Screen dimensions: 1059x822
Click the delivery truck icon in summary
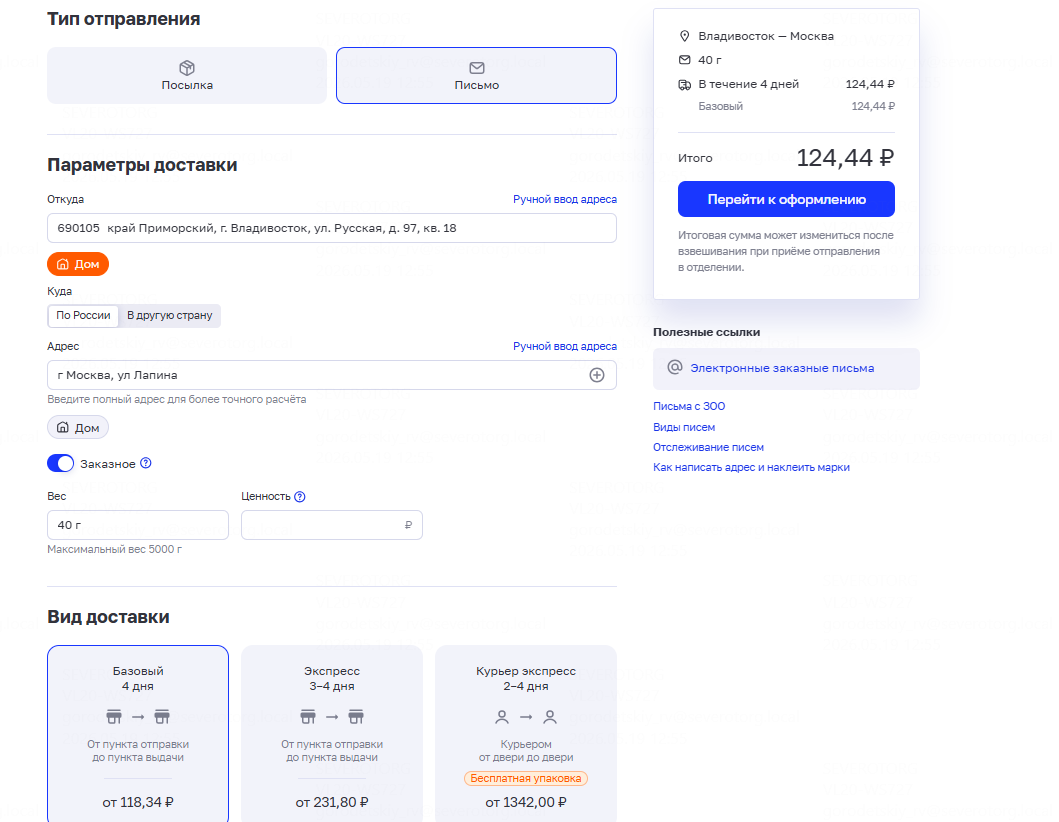(x=684, y=84)
